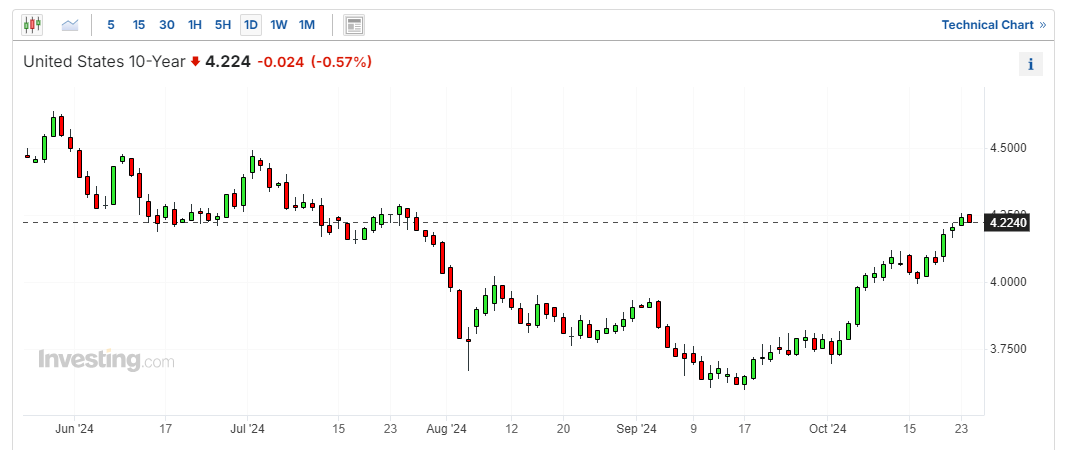Switch to the area chart icon

click(x=70, y=25)
